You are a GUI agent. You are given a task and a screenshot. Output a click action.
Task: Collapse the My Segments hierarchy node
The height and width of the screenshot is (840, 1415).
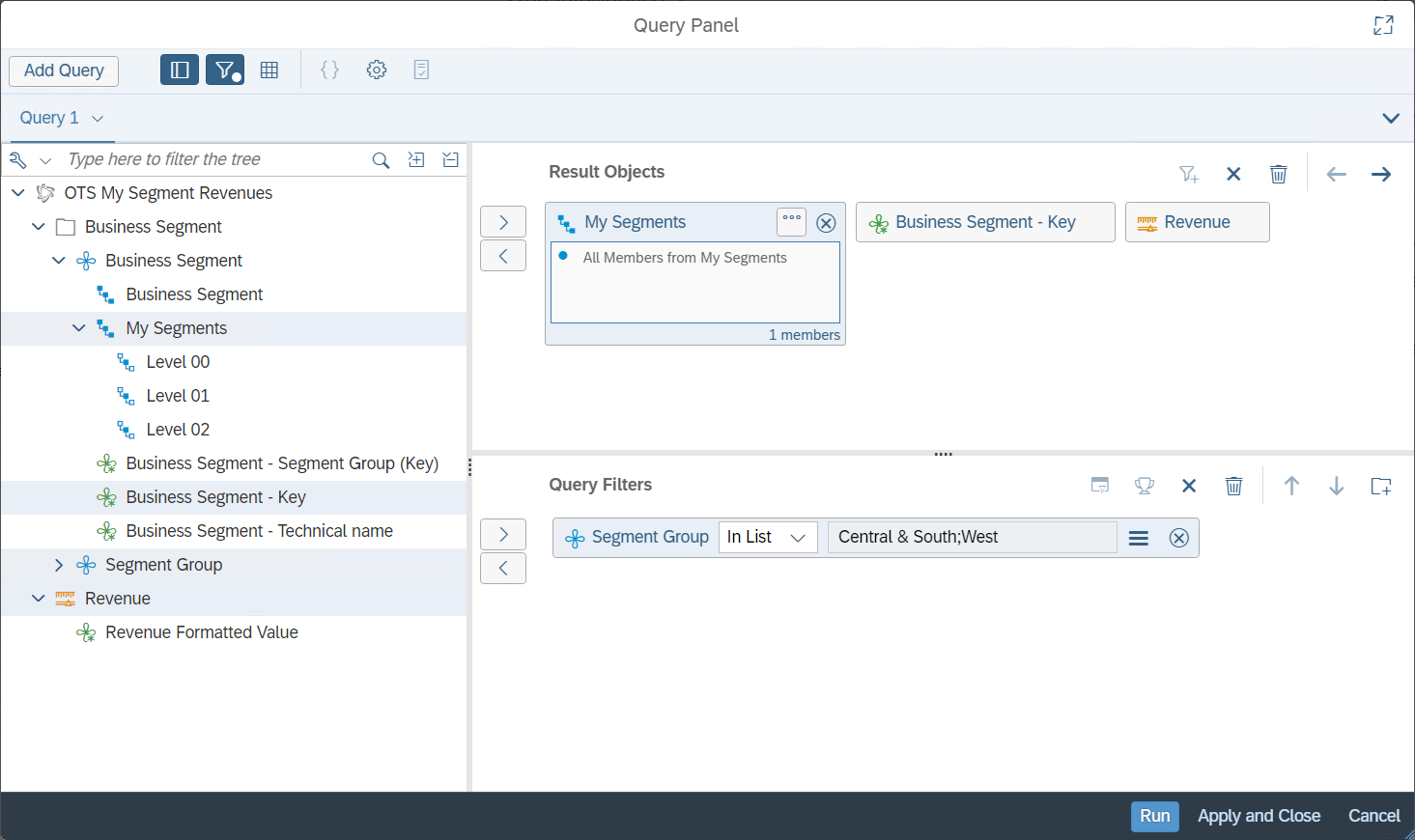(x=79, y=328)
